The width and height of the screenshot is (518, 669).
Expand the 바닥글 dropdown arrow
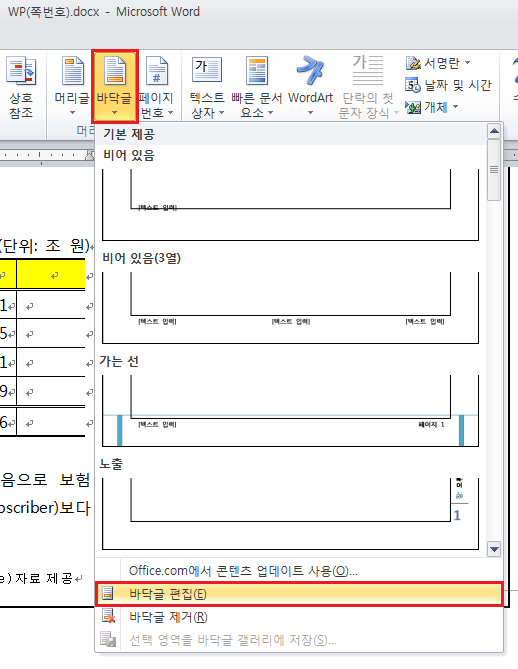pos(114,113)
